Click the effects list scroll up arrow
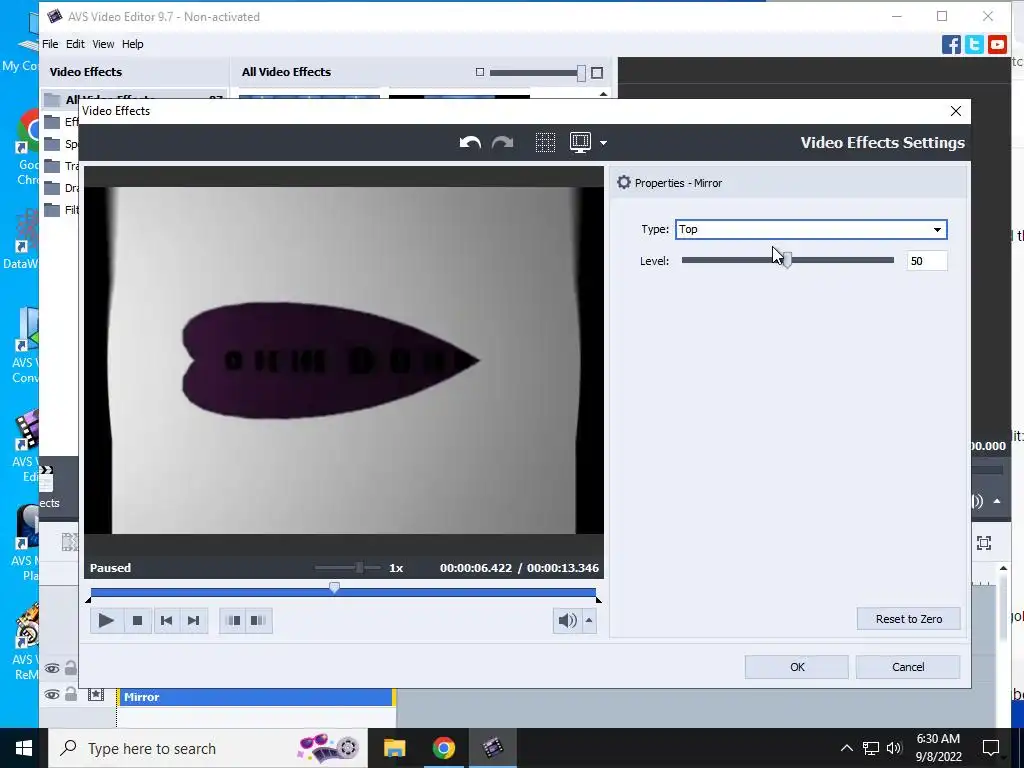The image size is (1024, 768). pos(603,95)
